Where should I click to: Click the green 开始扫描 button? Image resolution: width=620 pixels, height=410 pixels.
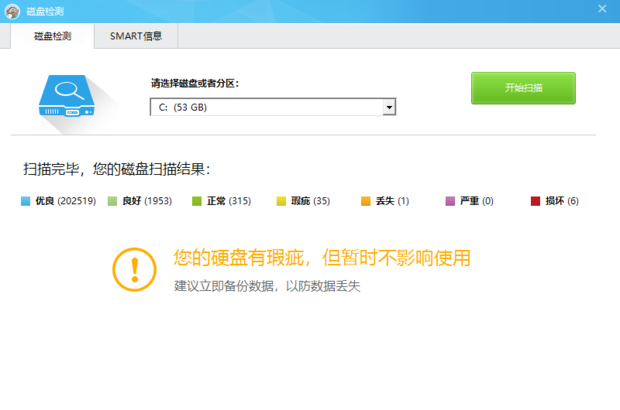[x=523, y=88]
